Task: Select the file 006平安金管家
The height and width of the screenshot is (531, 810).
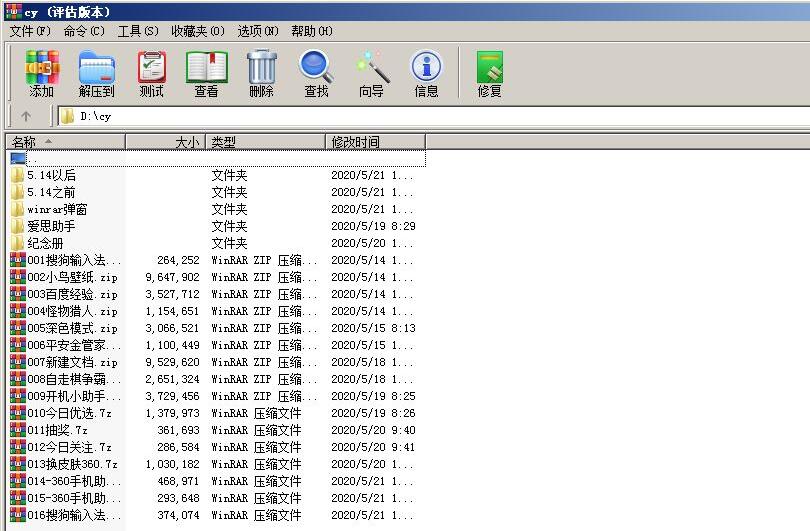Action: (74, 345)
